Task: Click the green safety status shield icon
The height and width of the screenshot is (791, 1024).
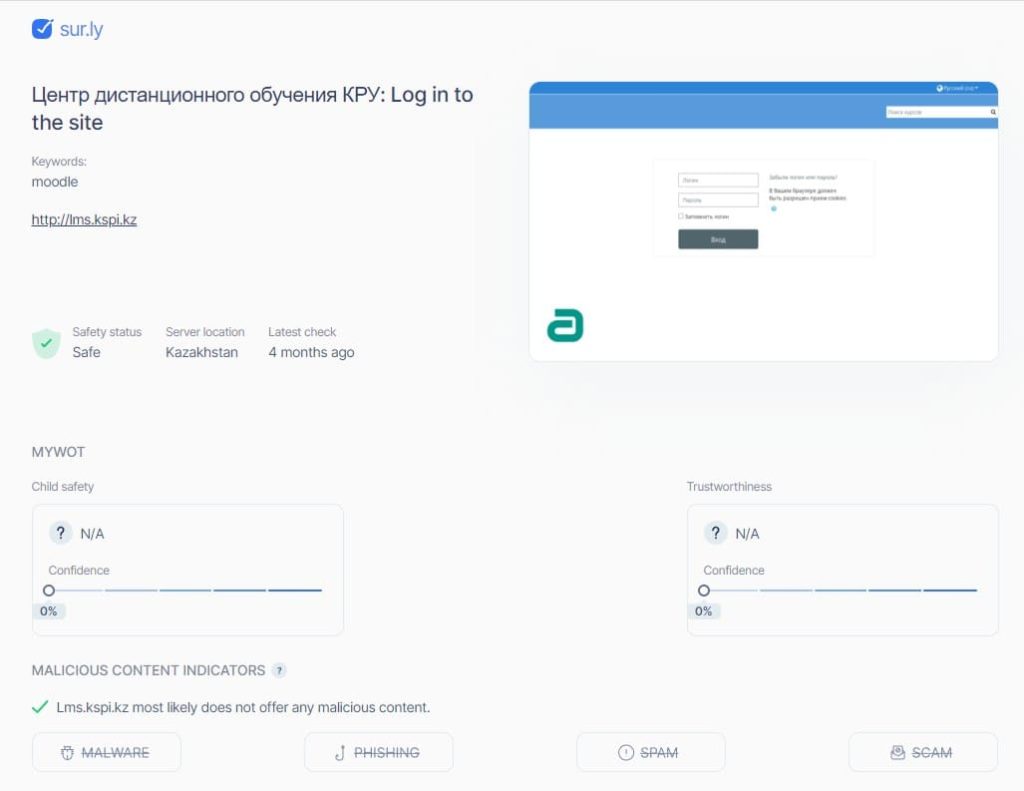Action: click(46, 342)
